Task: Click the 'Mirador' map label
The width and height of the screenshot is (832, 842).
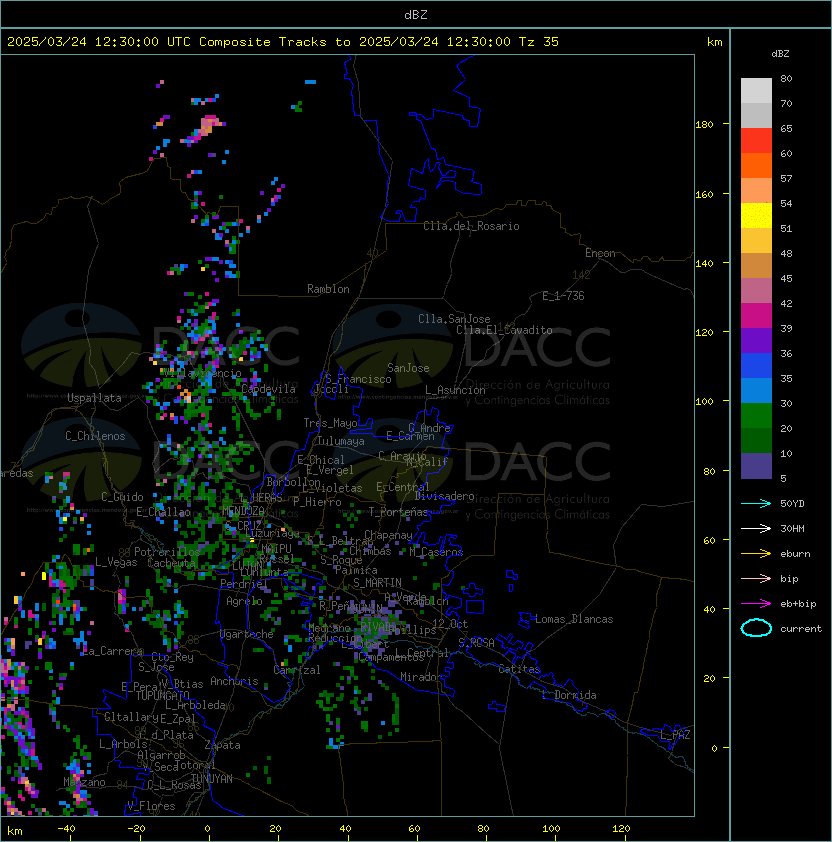Action: point(421,677)
